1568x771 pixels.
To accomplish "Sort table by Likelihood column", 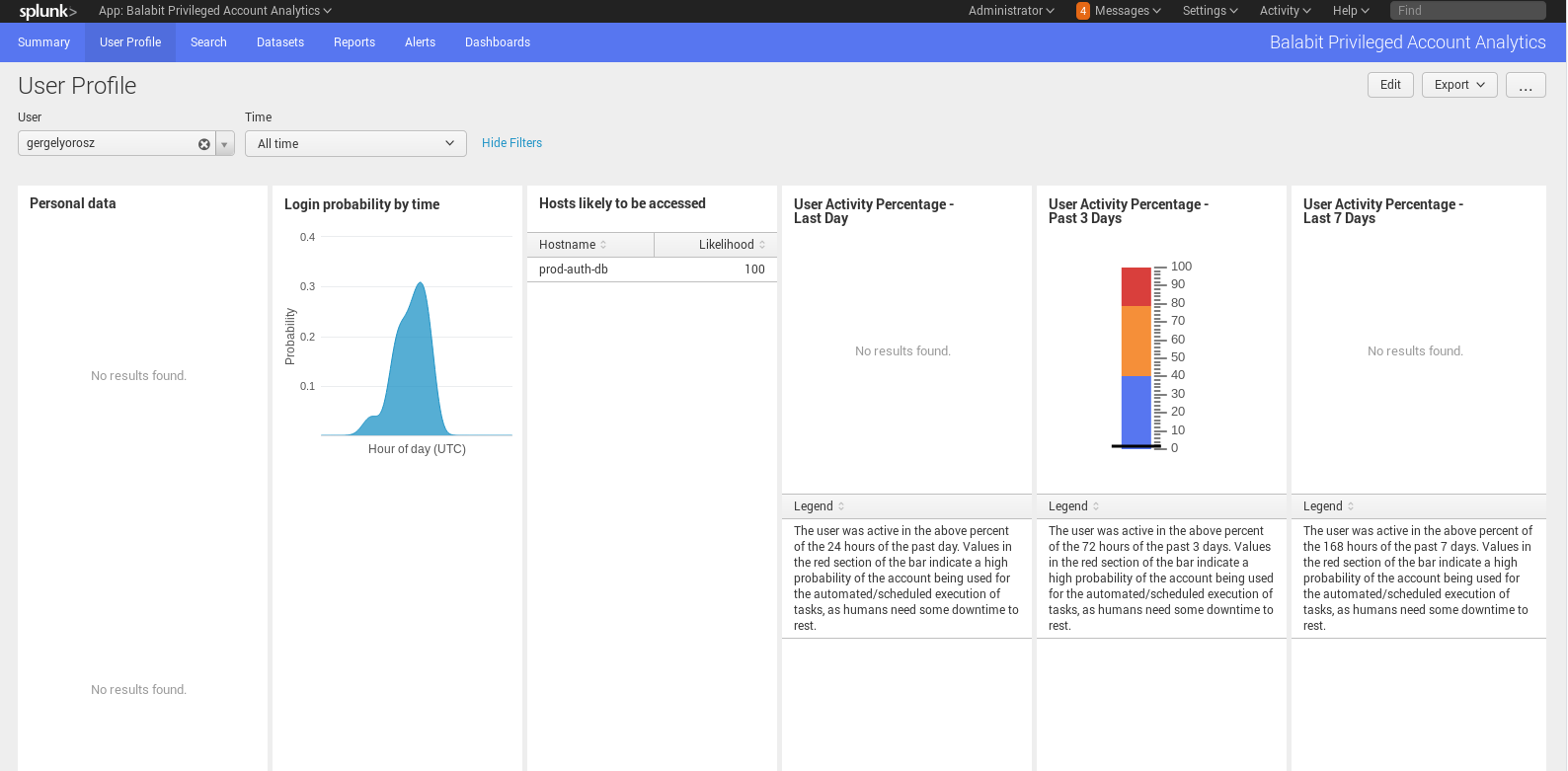I will [x=716, y=245].
